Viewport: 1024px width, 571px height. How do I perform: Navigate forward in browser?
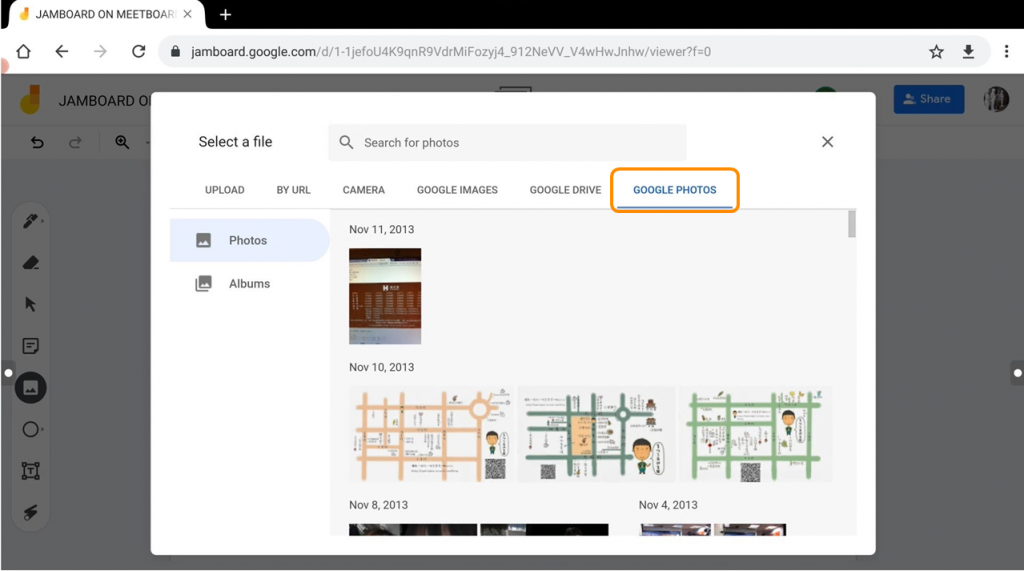[100, 52]
